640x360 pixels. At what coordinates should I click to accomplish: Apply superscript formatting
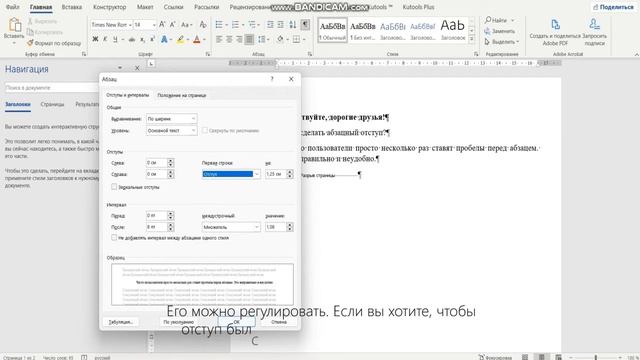click(152, 40)
